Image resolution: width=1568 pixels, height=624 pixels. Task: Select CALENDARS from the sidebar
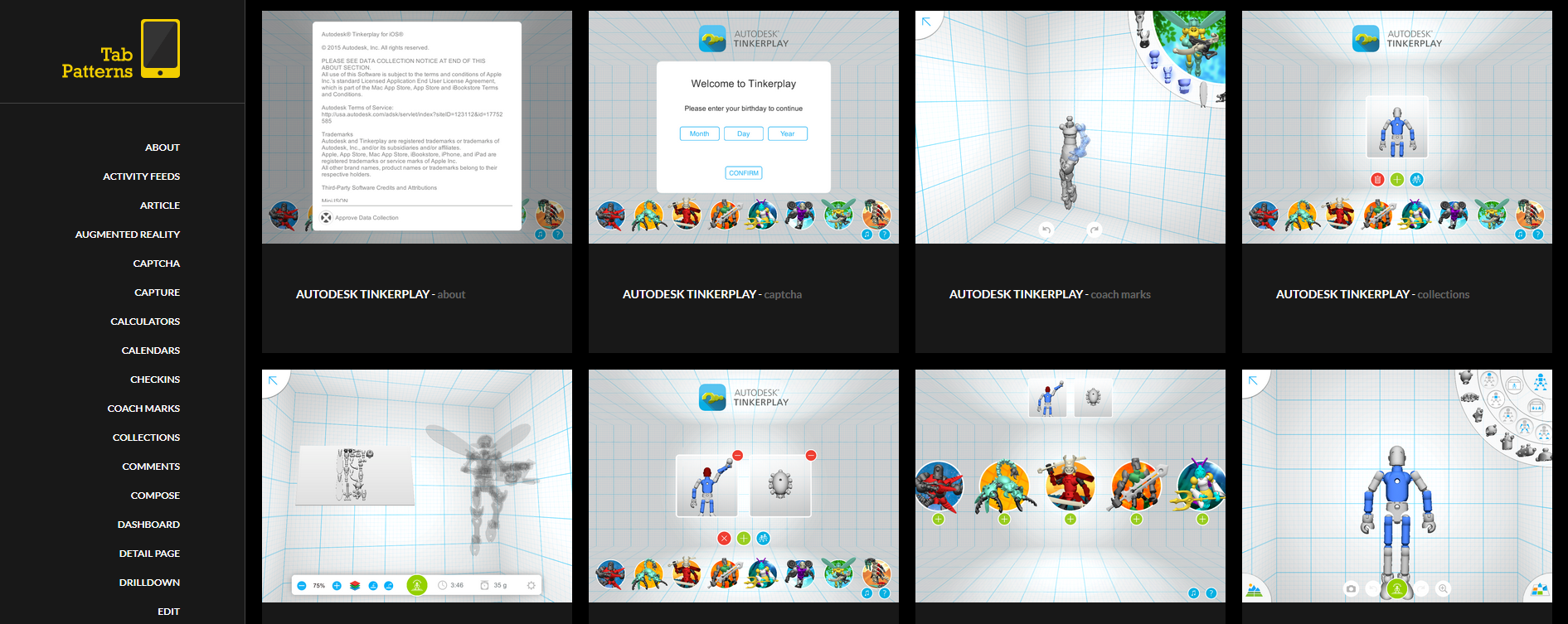point(151,351)
